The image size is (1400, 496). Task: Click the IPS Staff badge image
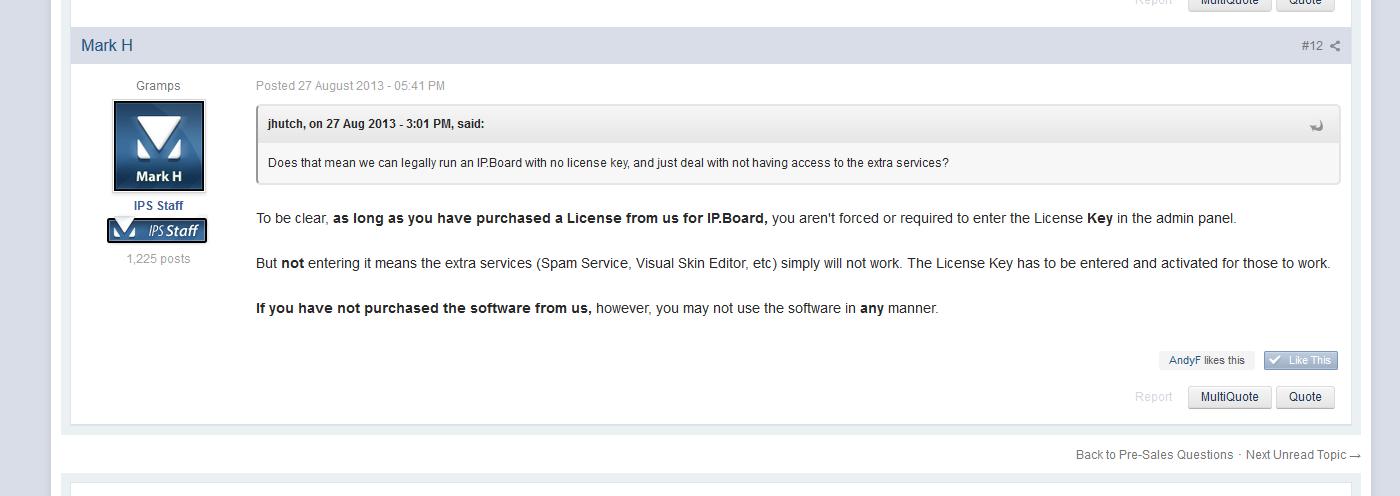point(157,231)
